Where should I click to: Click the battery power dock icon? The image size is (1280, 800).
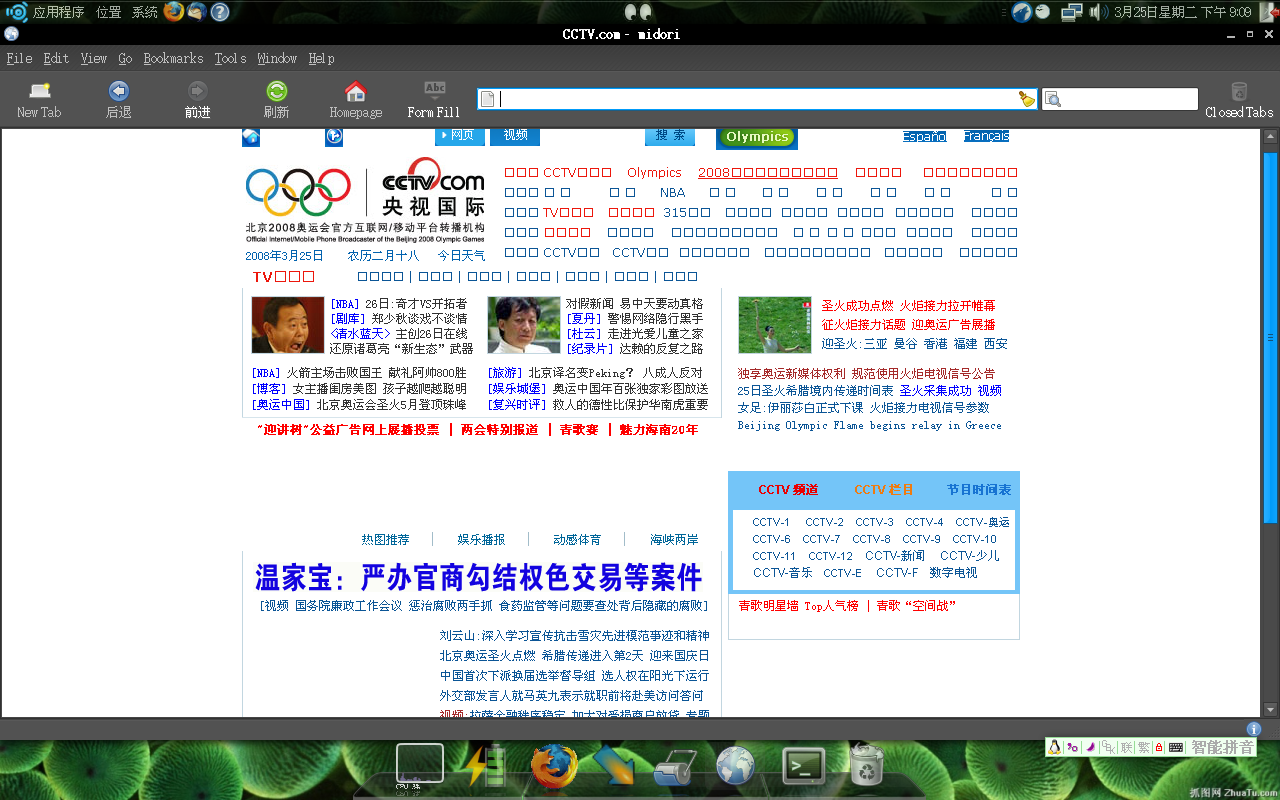coord(486,766)
